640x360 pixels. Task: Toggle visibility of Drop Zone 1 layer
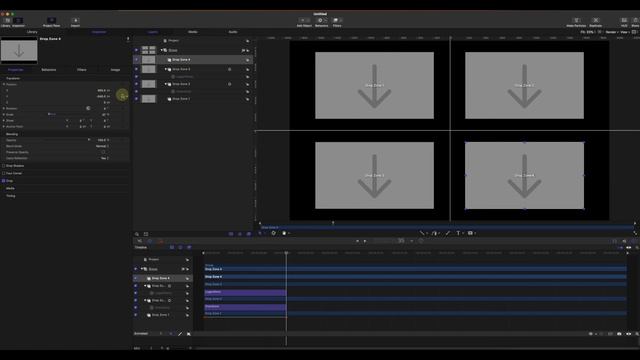click(x=136, y=99)
